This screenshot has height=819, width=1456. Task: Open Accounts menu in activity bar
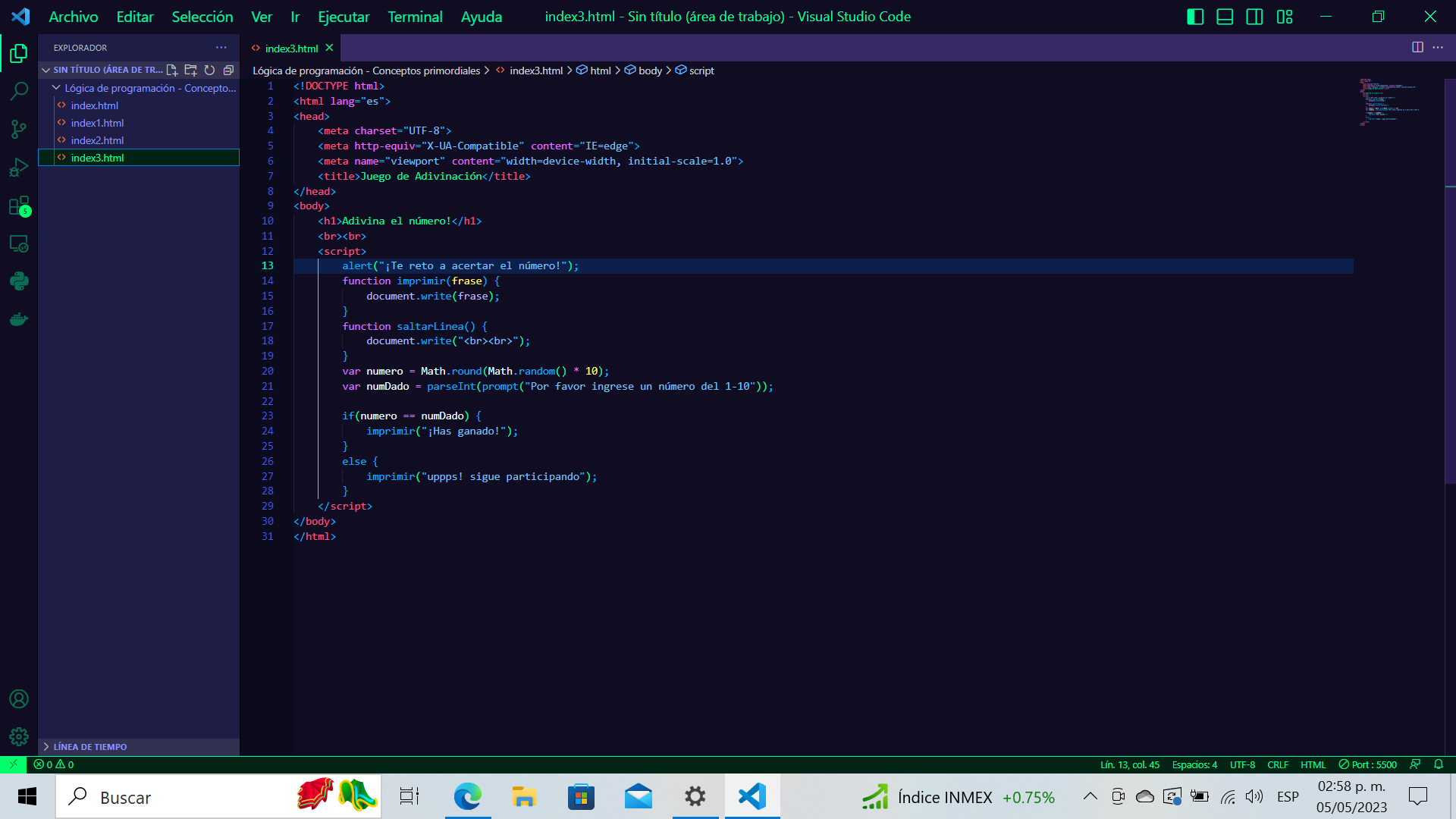[x=19, y=699]
